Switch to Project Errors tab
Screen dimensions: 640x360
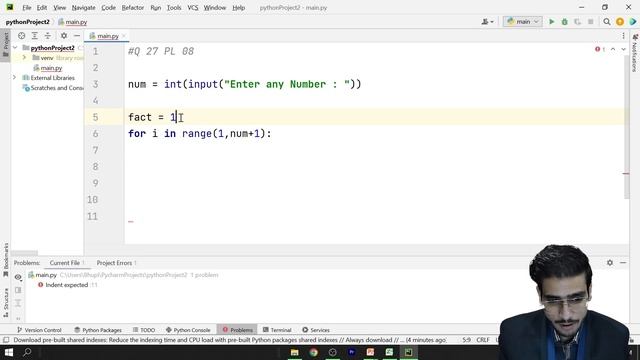(x=116, y=263)
